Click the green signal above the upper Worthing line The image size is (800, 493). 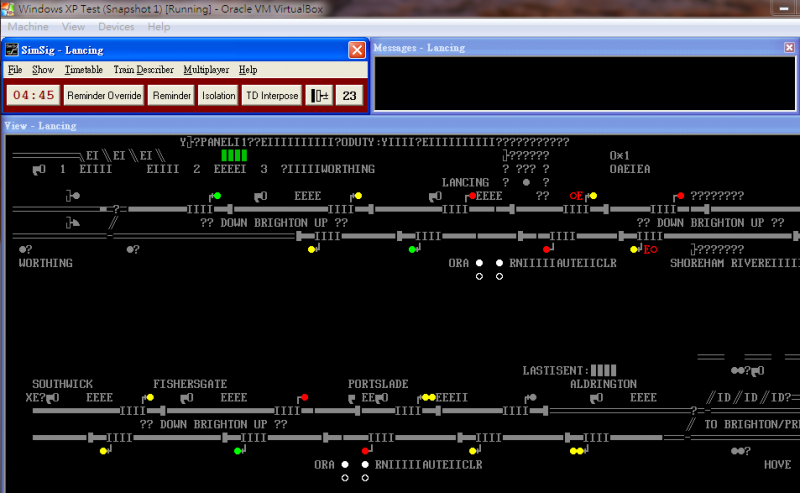[x=217, y=196]
